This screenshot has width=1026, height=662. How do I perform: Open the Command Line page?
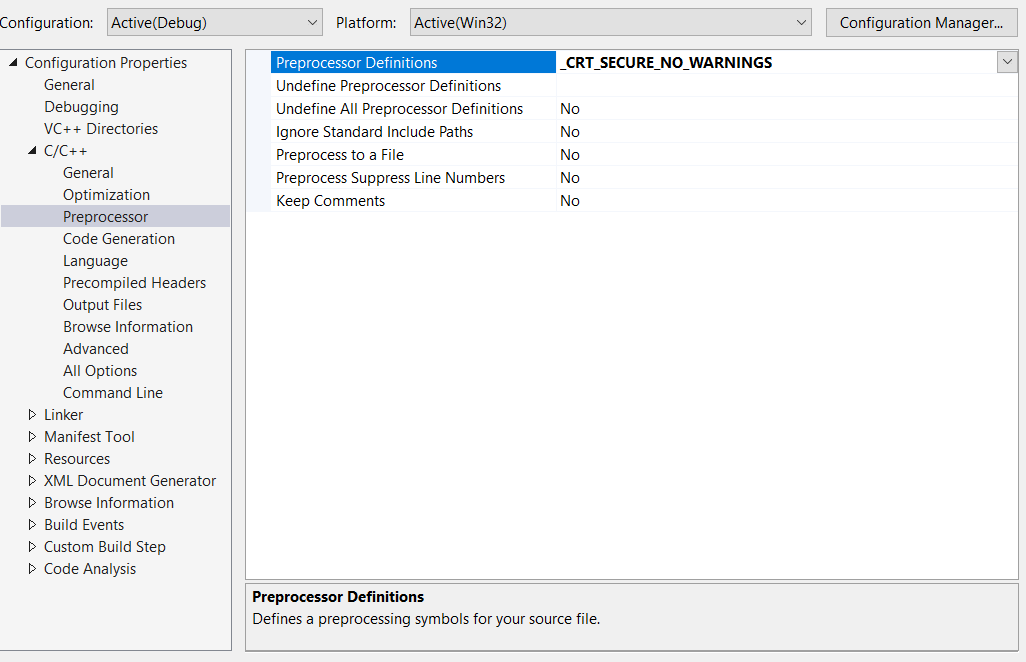112,392
